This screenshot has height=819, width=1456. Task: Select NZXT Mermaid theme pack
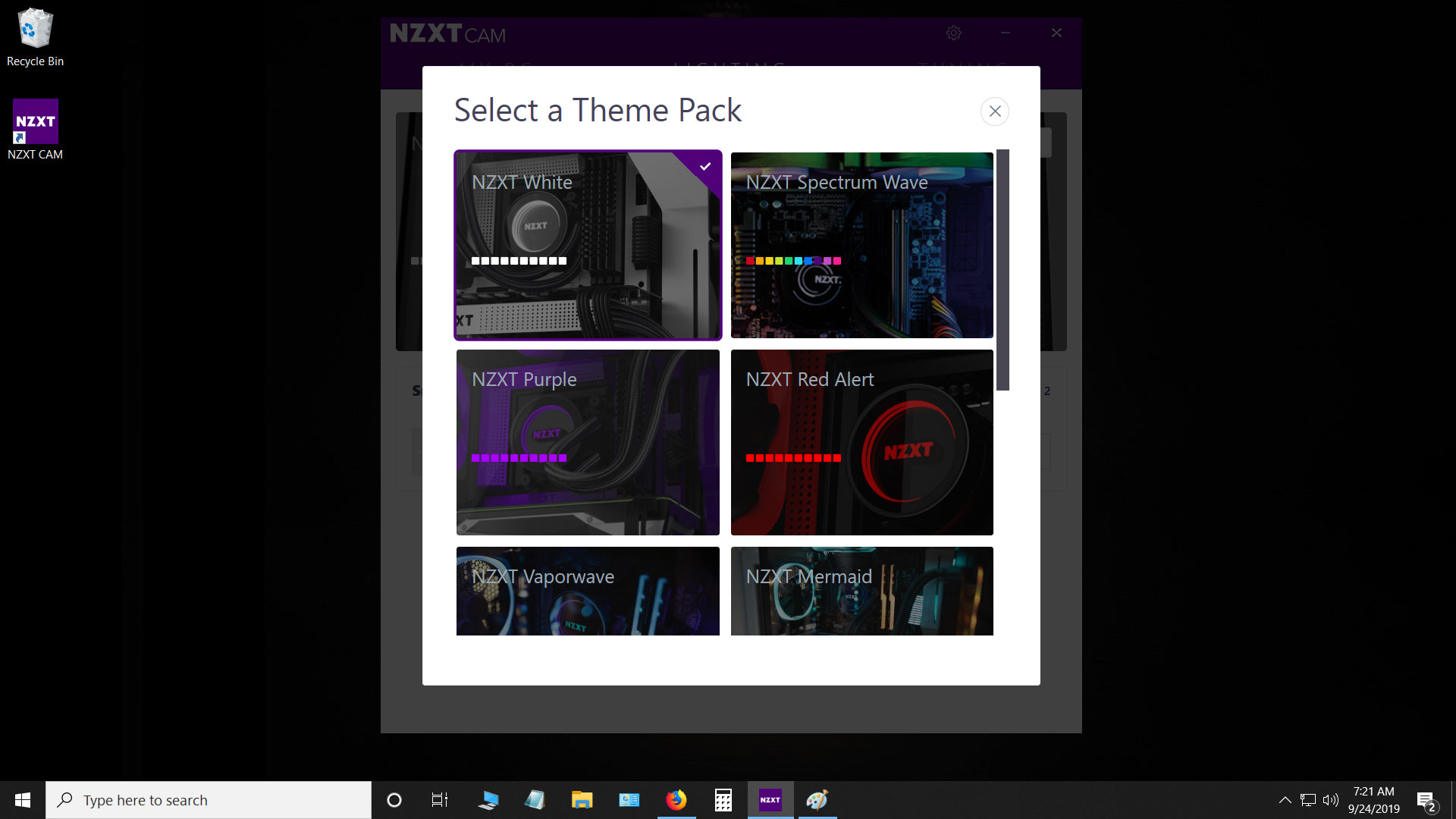click(x=862, y=591)
